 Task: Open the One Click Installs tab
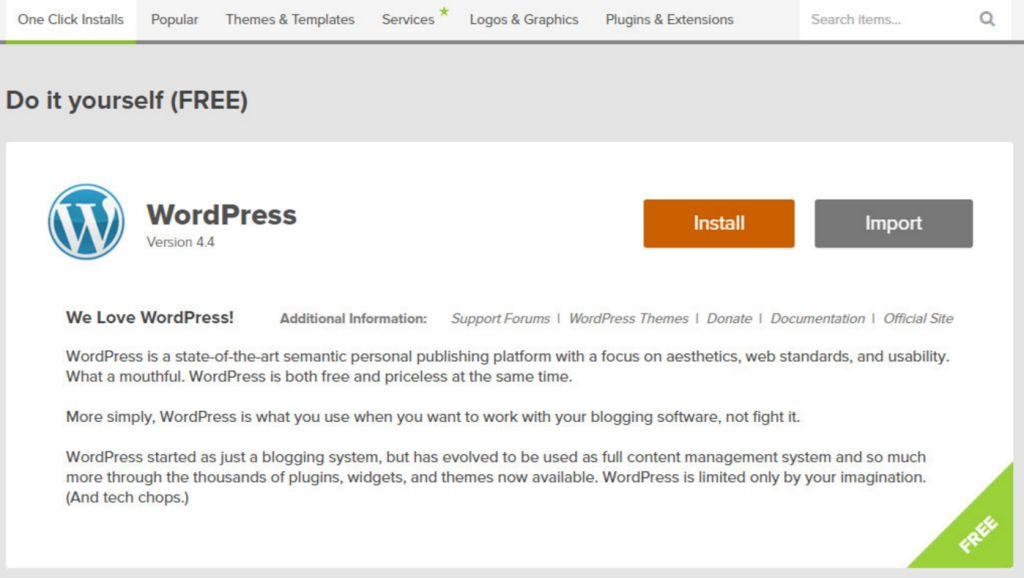[70, 19]
